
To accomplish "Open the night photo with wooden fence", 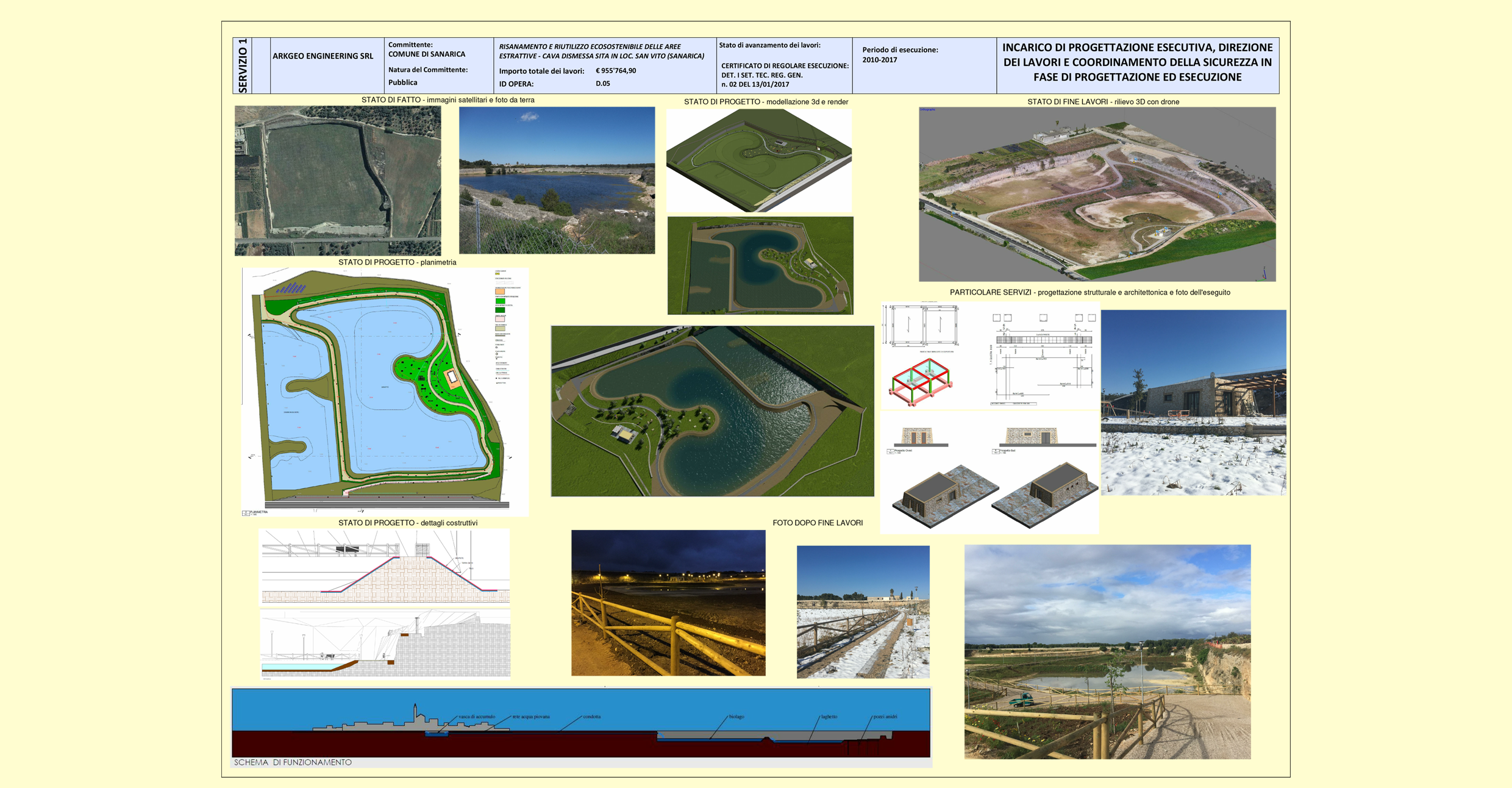I will pyautogui.click(x=668, y=603).
